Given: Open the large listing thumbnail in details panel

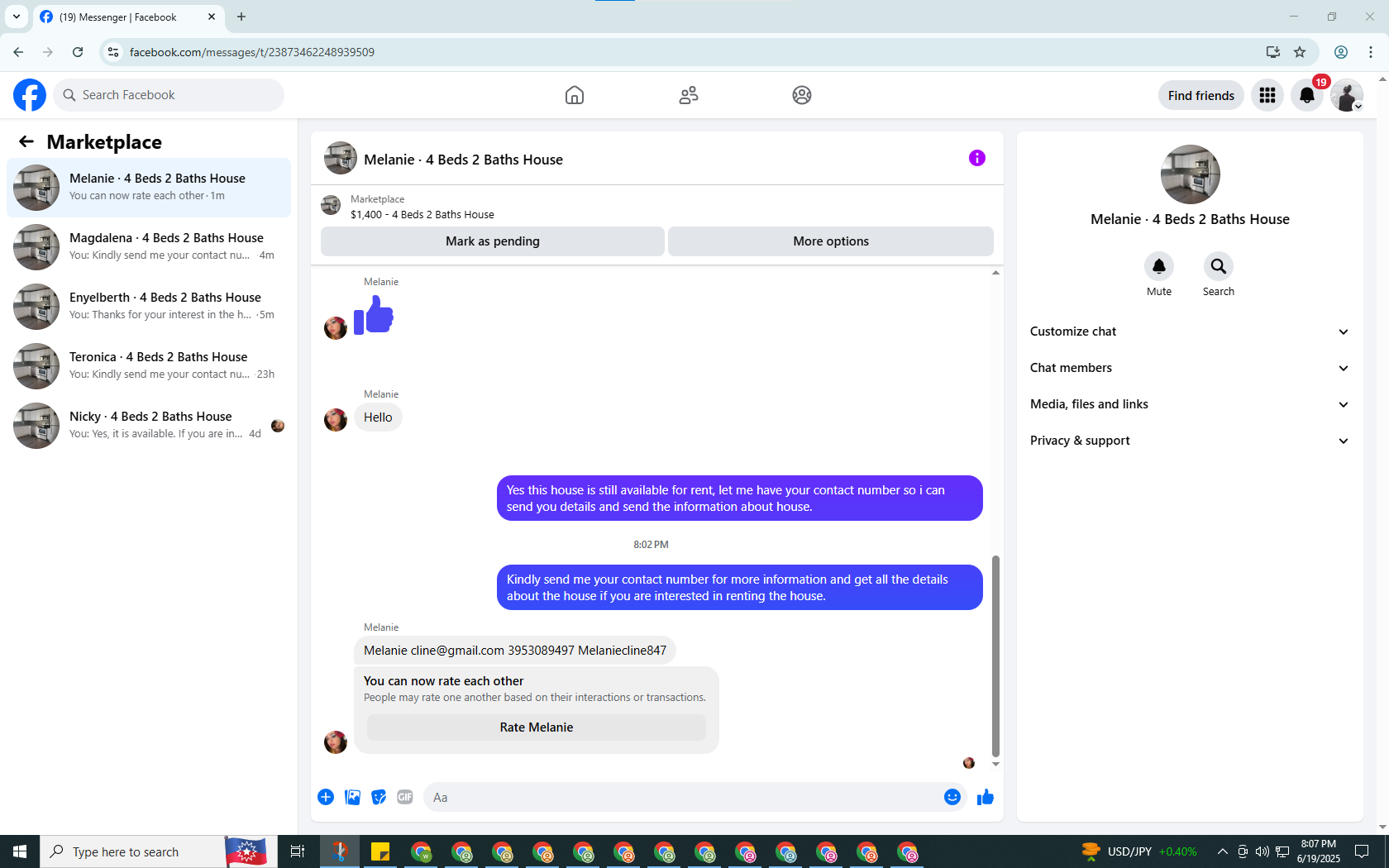Looking at the screenshot, I should pyautogui.click(x=1190, y=174).
